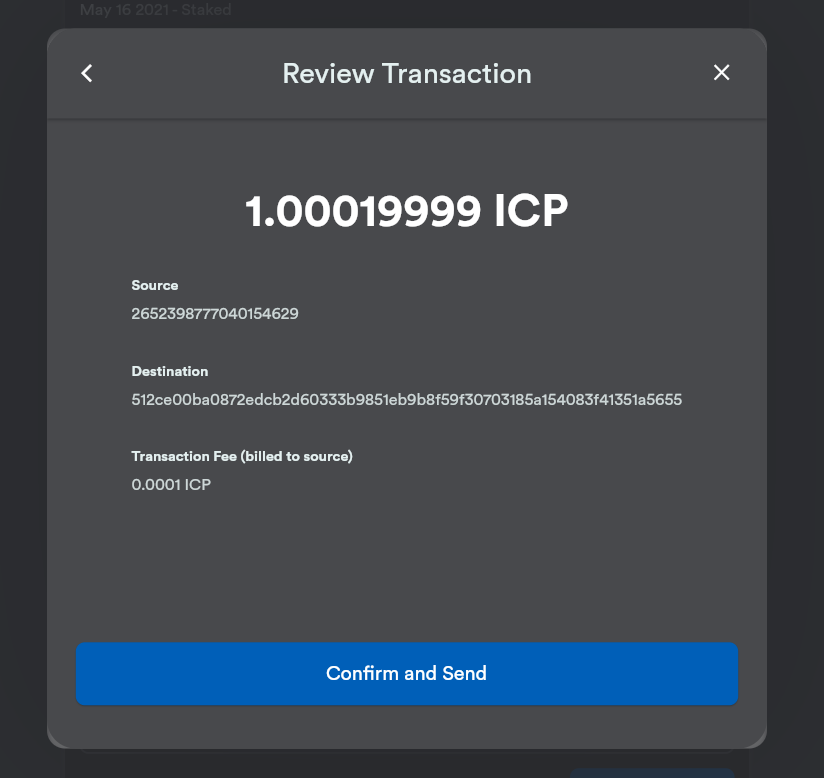The image size is (824, 778).
Task: Select the 0.0001 ICP fee value
Action: (171, 485)
